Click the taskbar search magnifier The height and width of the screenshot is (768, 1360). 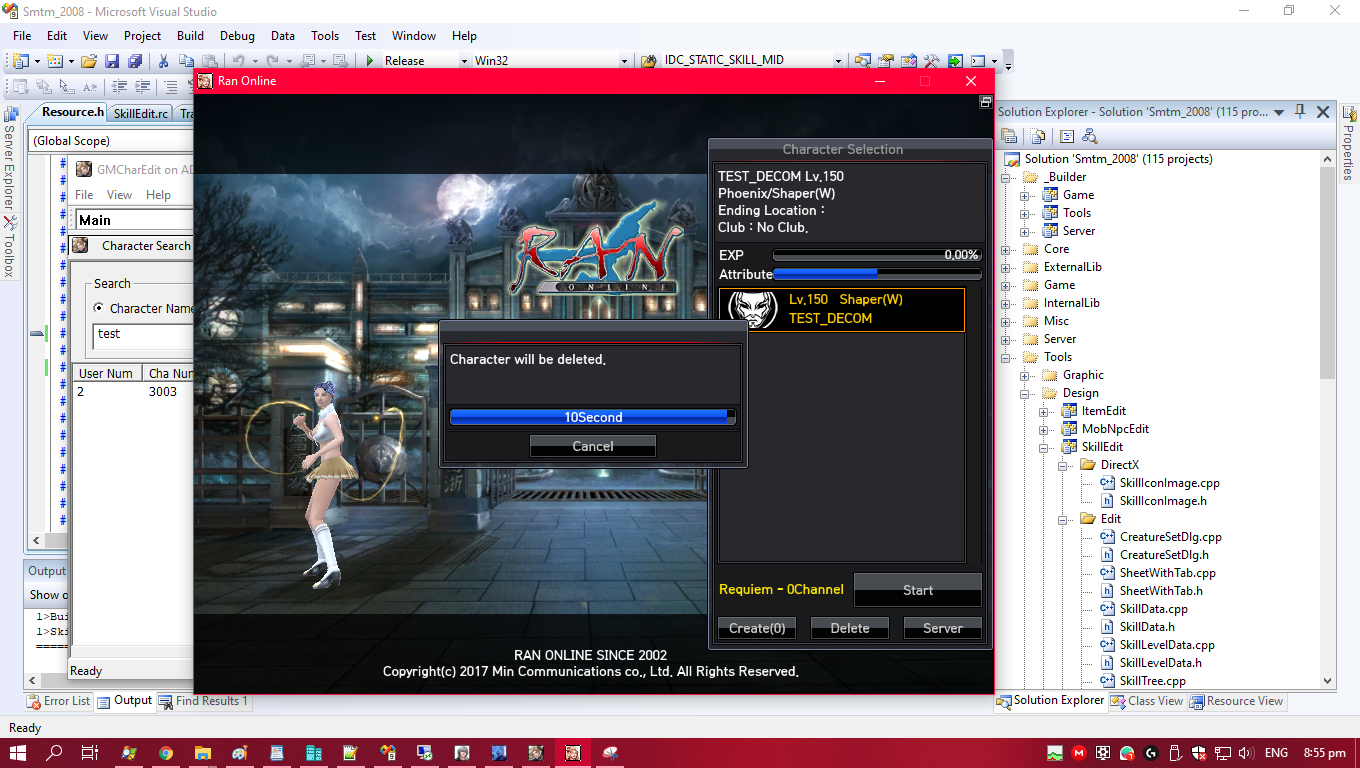click(x=54, y=753)
